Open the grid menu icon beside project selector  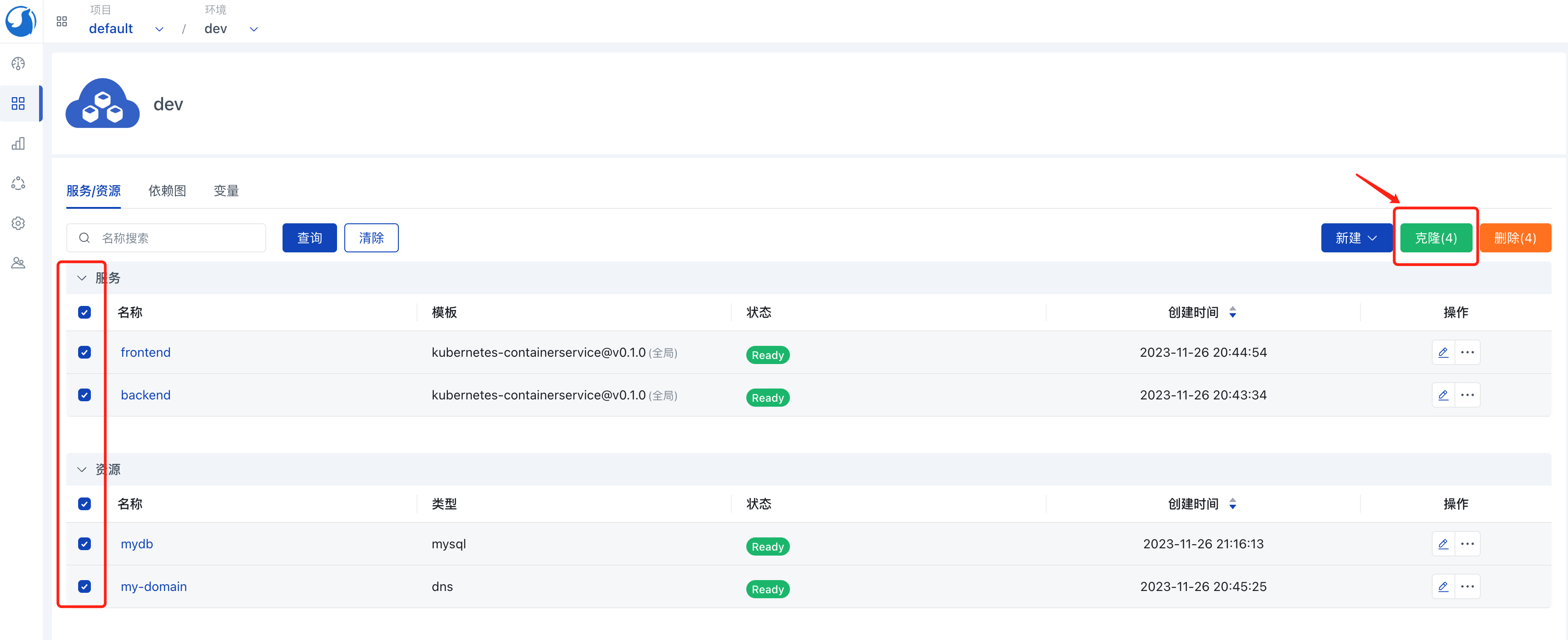[61, 22]
